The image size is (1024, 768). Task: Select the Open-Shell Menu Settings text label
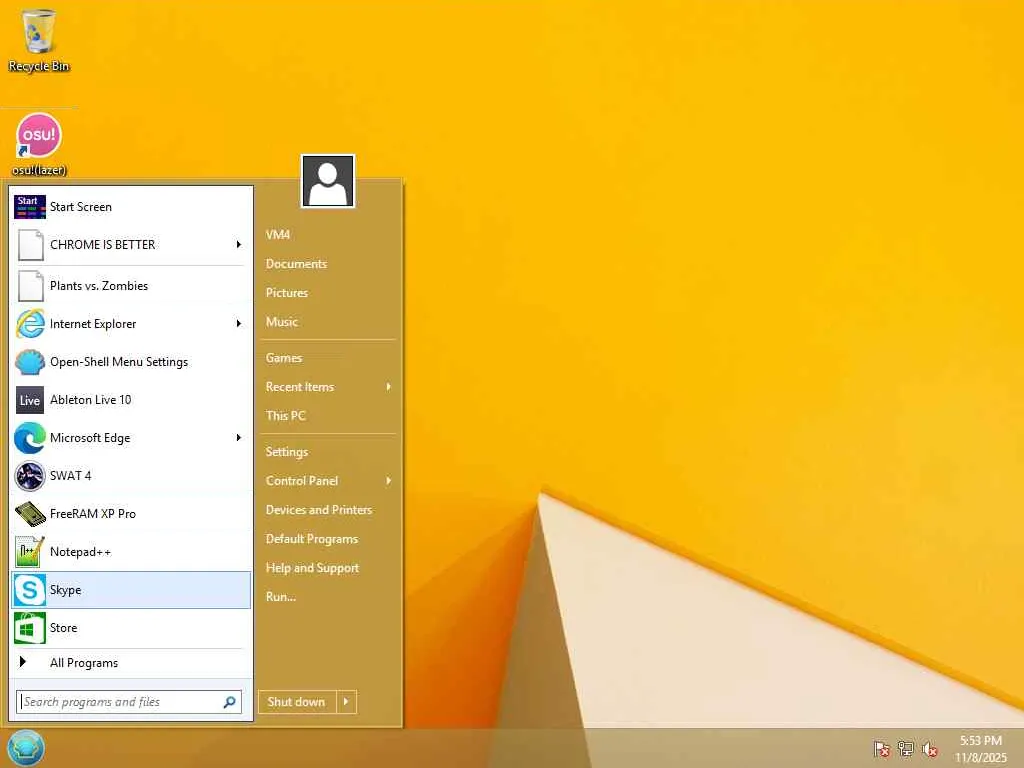[119, 362]
